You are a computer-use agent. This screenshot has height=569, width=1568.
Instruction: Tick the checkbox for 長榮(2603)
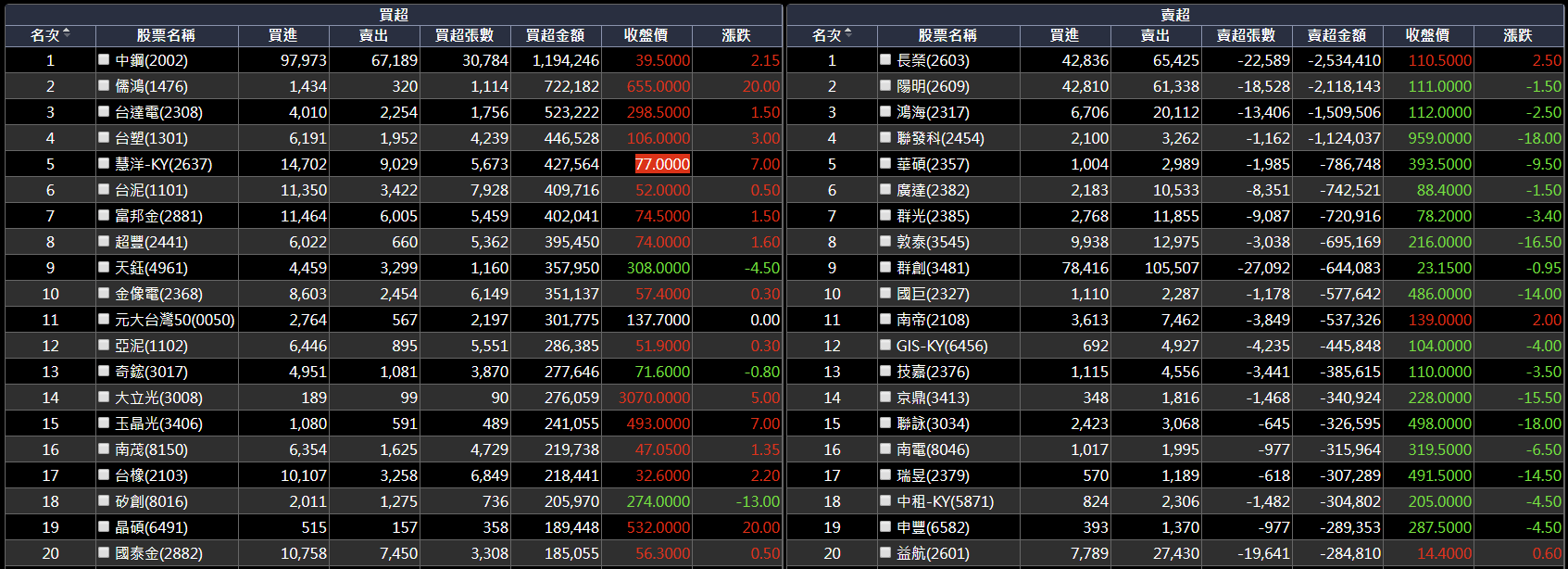(885, 59)
